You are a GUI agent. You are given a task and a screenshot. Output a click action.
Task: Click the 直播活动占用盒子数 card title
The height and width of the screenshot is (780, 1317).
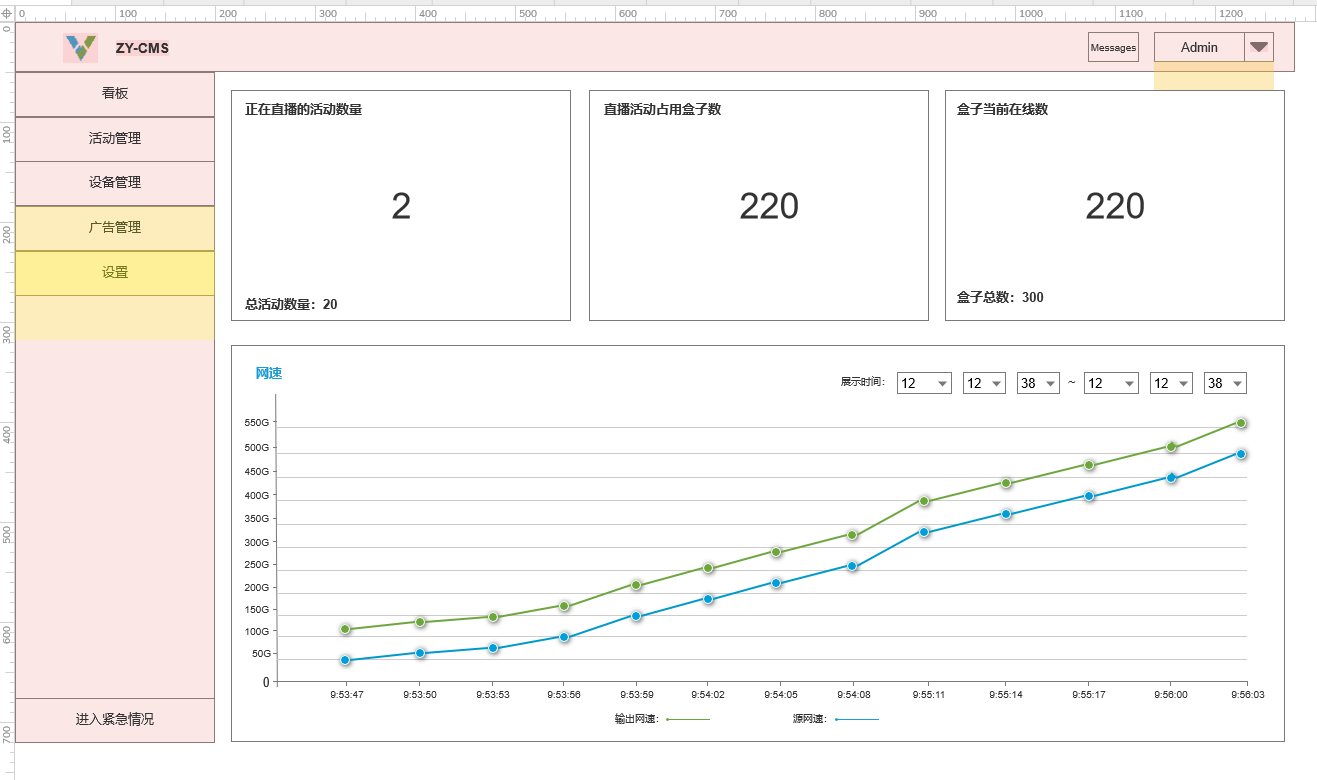[662, 110]
